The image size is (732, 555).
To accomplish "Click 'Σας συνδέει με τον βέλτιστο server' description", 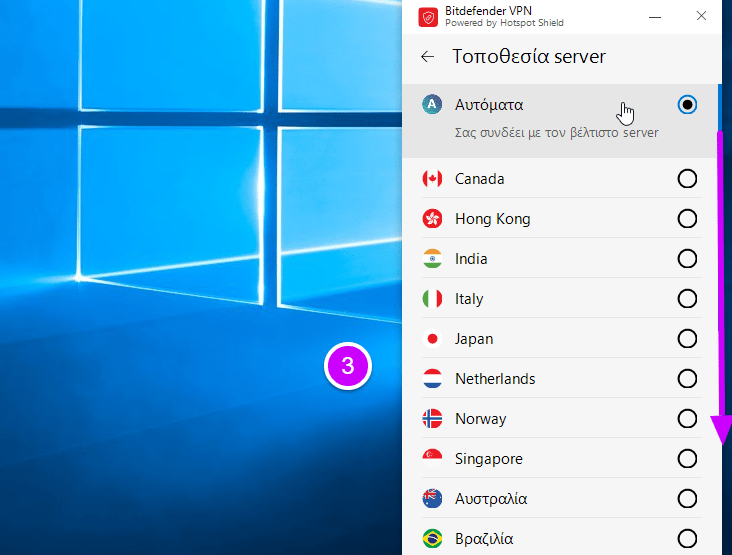I will pyautogui.click(x=556, y=133).
